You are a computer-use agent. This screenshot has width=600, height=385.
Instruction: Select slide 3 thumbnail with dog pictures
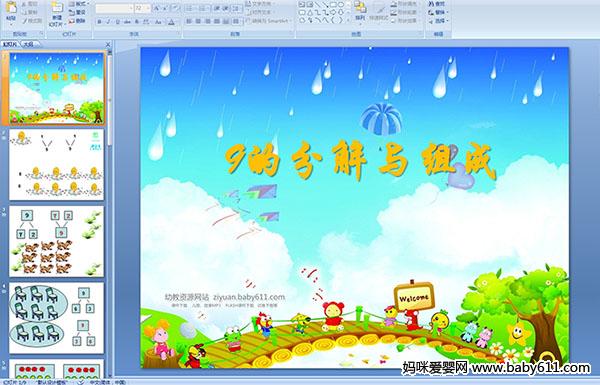pyautogui.click(x=57, y=241)
